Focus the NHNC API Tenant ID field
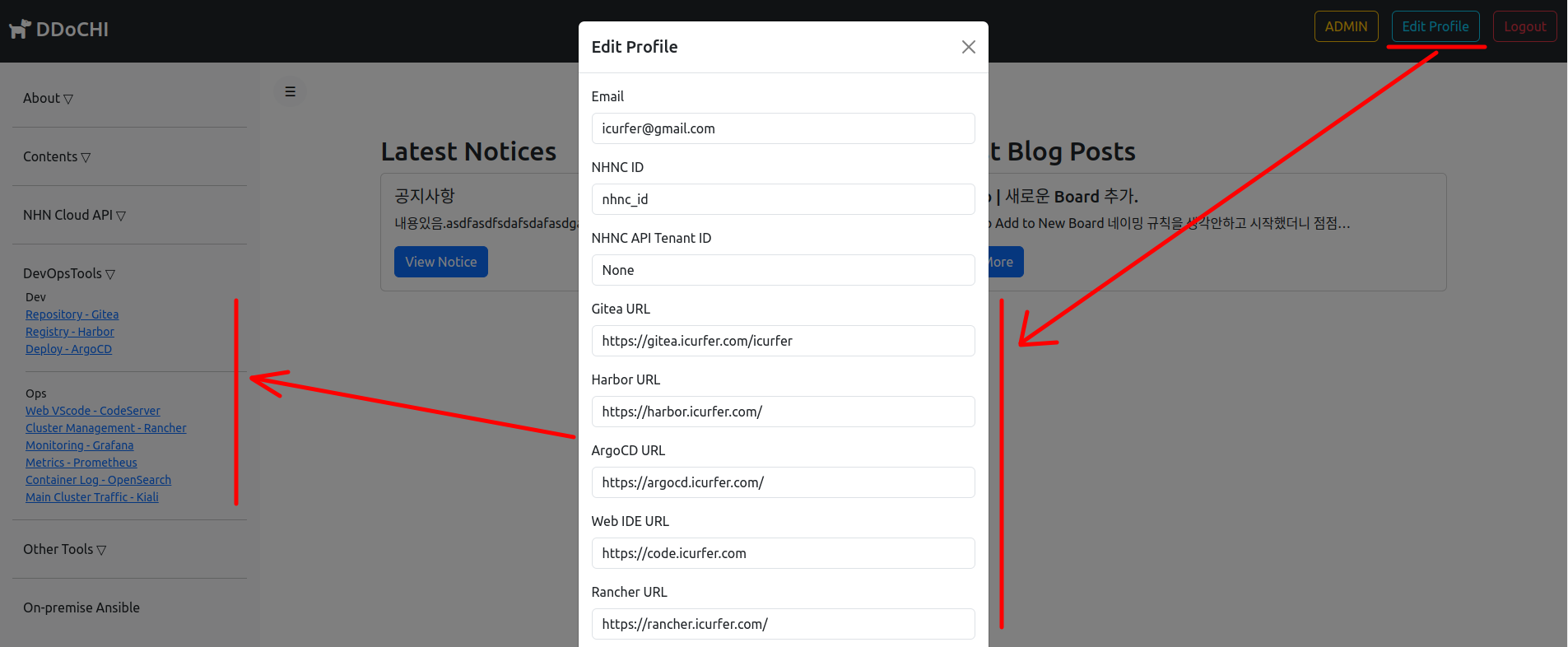 [783, 270]
